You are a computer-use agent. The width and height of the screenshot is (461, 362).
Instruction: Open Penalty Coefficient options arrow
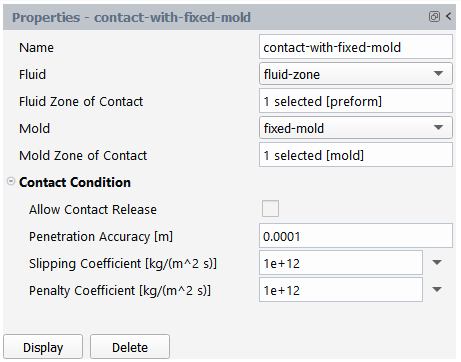pos(437,290)
